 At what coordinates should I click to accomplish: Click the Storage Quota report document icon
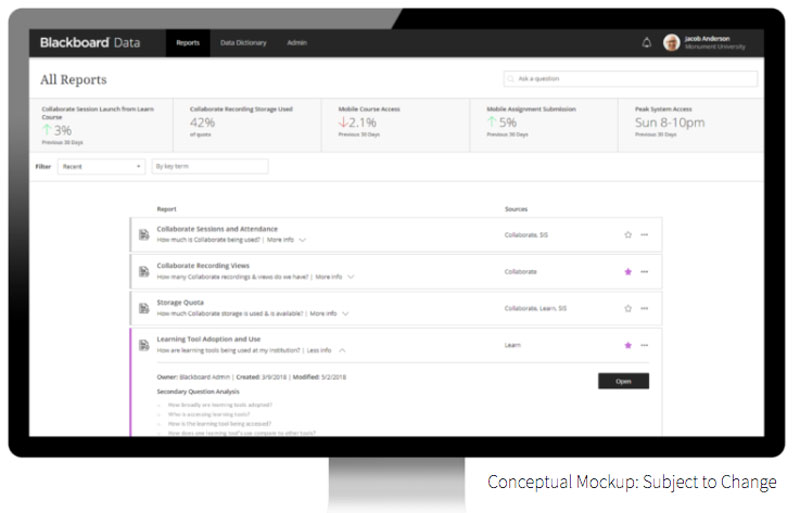coord(144,308)
